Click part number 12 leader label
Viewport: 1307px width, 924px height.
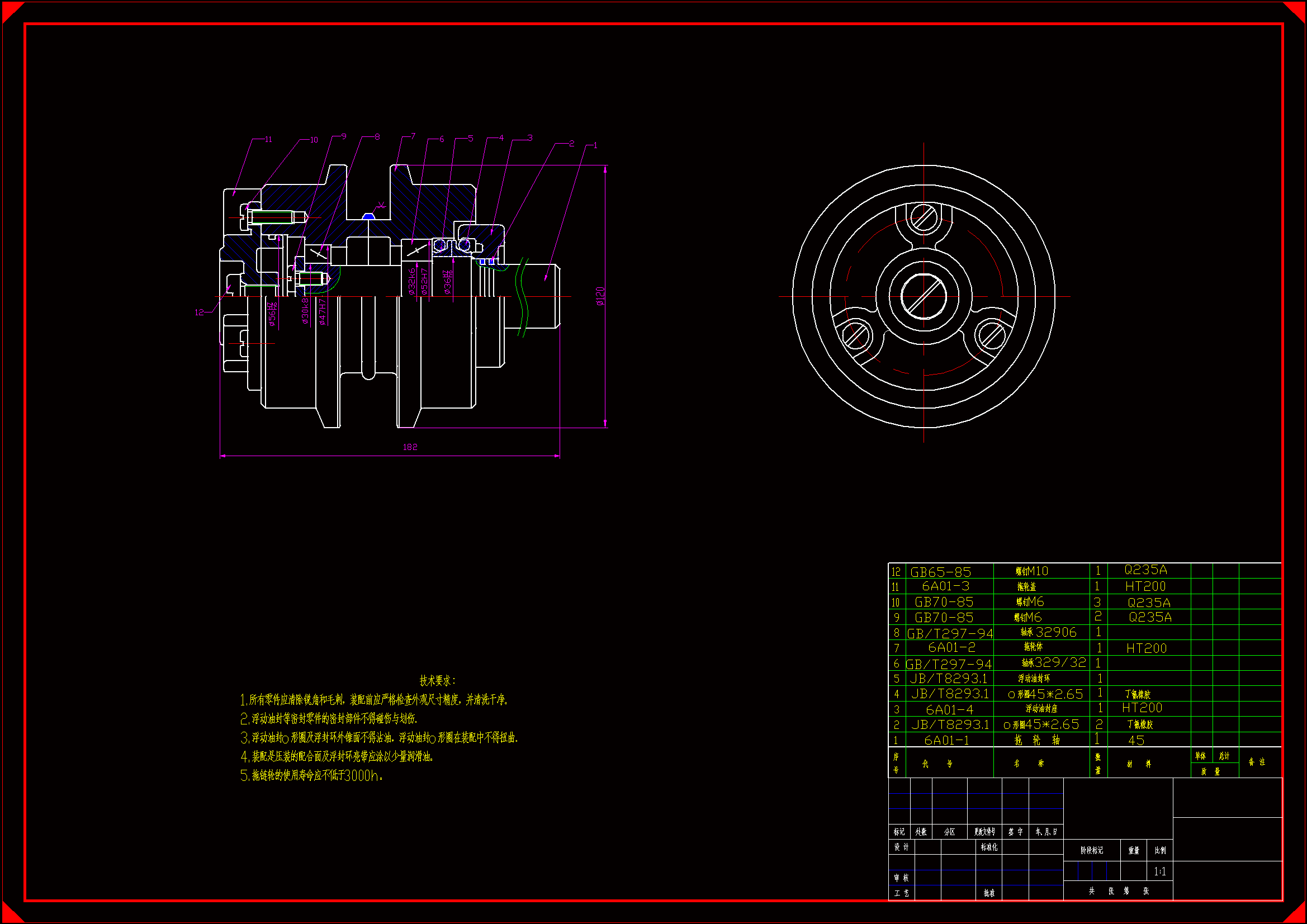point(199,312)
